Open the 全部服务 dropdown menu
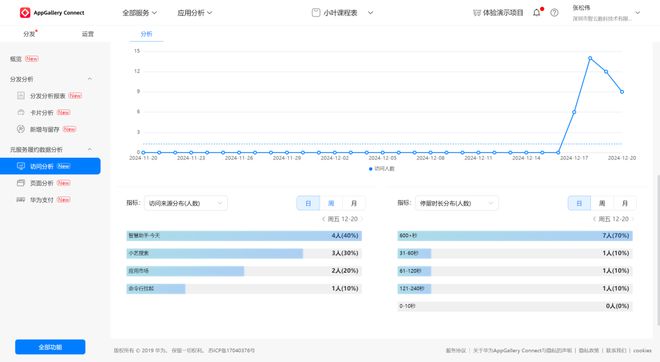The height and width of the screenshot is (362, 660). click(x=140, y=13)
